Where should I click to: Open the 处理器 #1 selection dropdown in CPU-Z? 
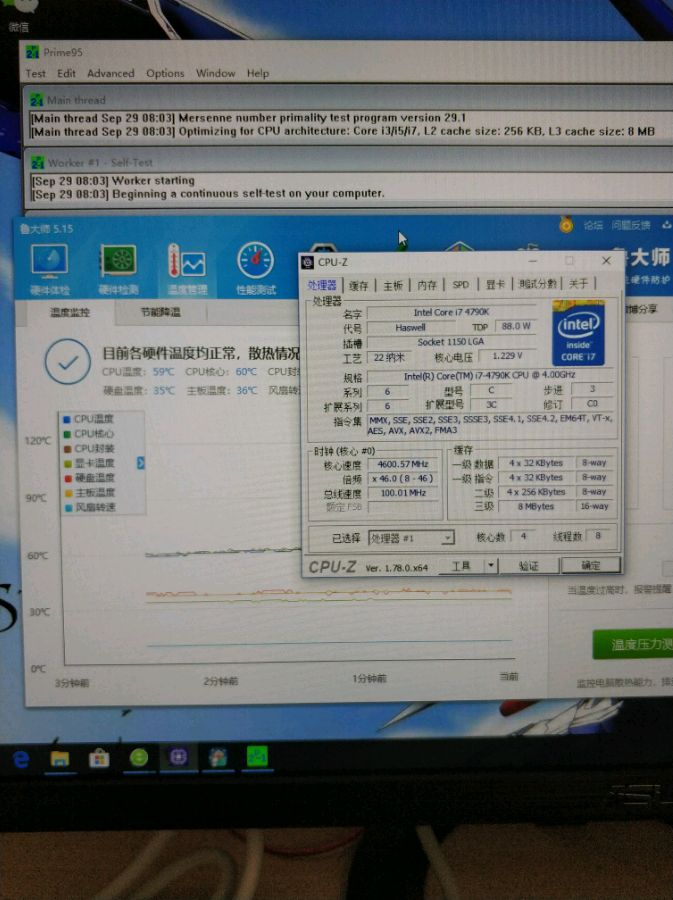pos(411,538)
